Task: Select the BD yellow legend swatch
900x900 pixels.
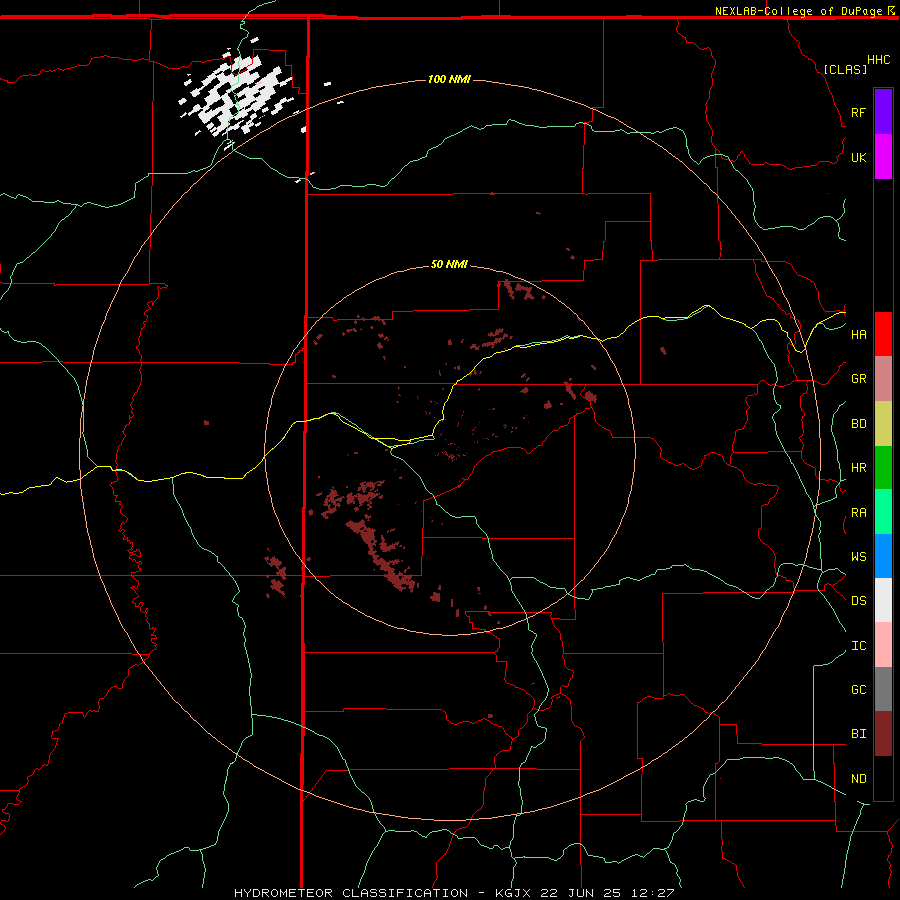Action: tap(883, 424)
